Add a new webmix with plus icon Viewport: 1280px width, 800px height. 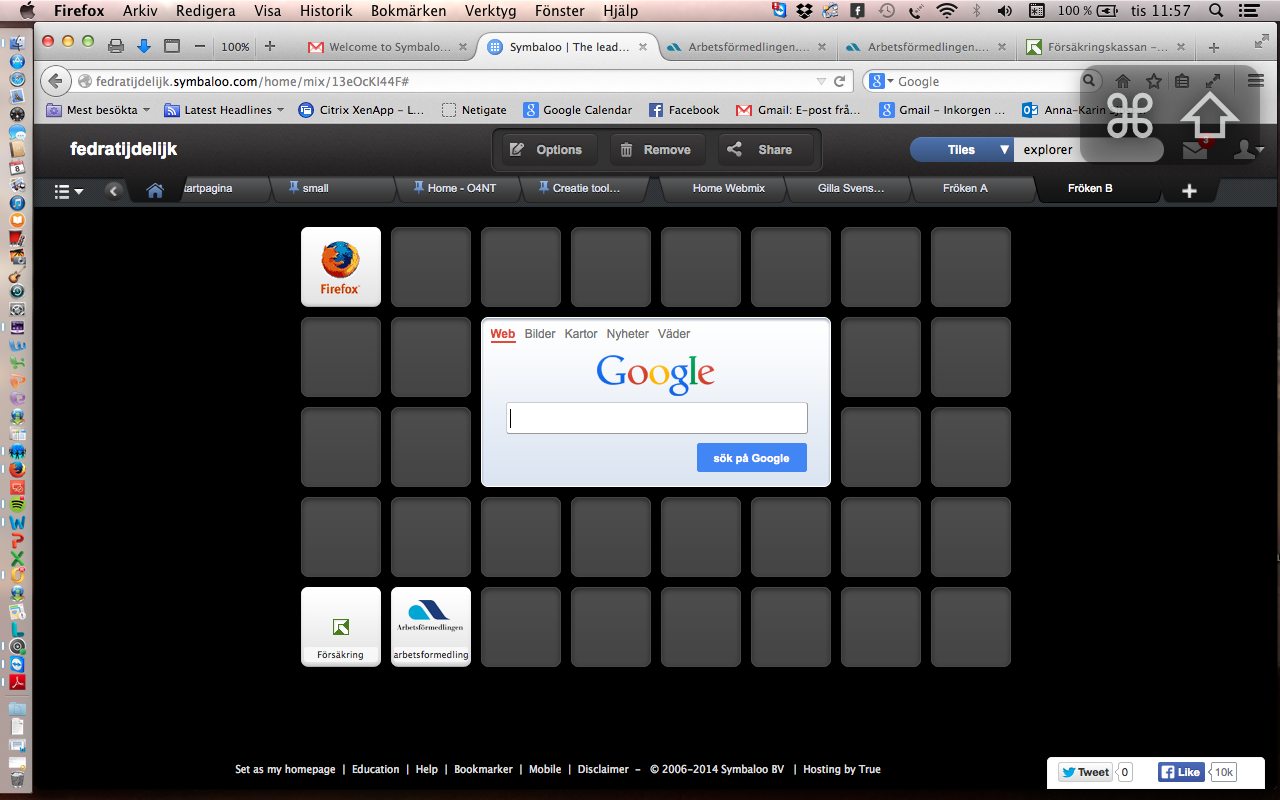click(x=1189, y=190)
